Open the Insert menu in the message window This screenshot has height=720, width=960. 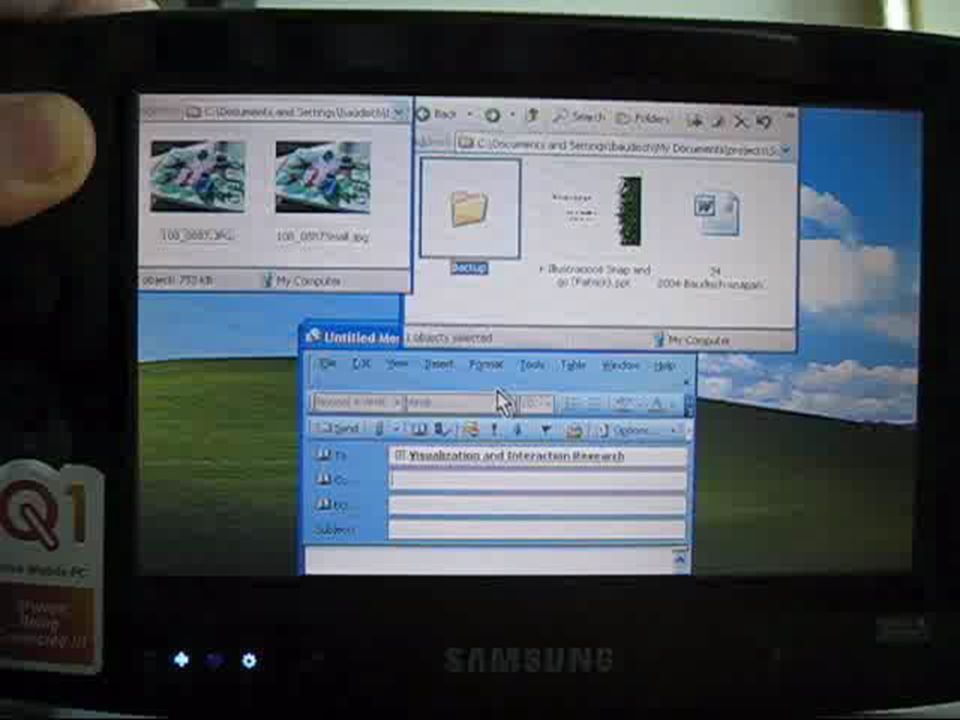(438, 364)
